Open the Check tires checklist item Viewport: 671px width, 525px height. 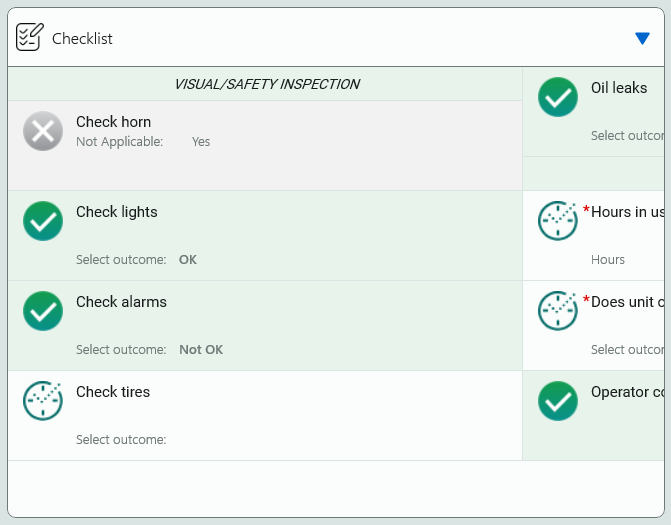113,392
